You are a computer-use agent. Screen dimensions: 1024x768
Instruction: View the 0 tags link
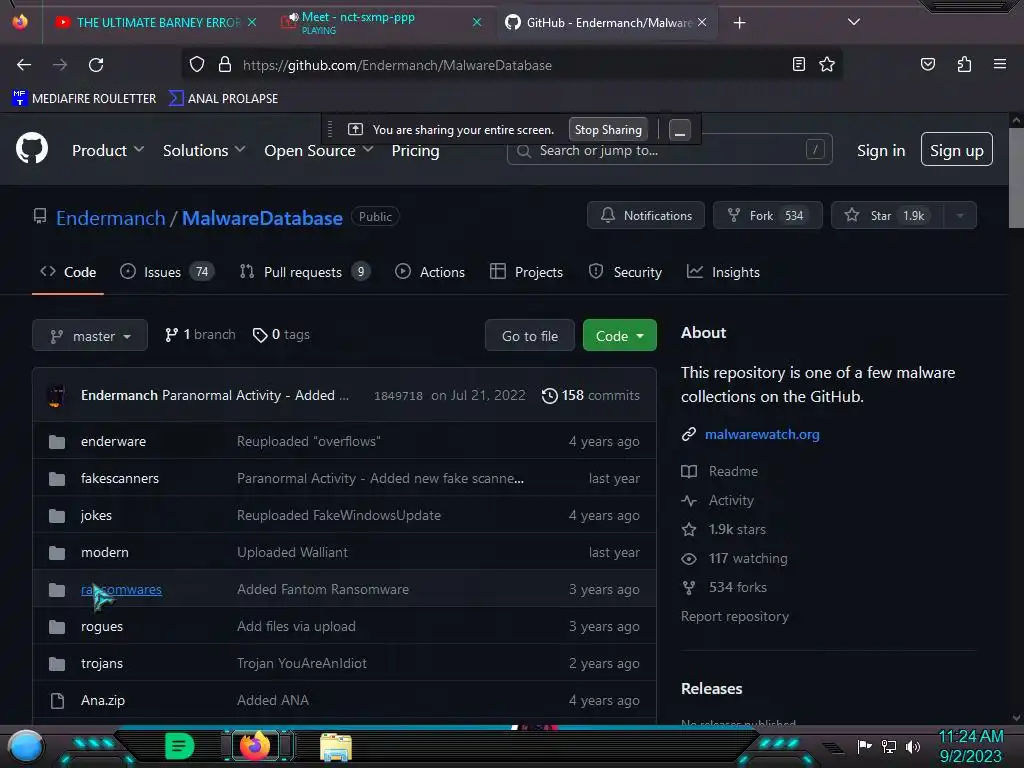281,335
